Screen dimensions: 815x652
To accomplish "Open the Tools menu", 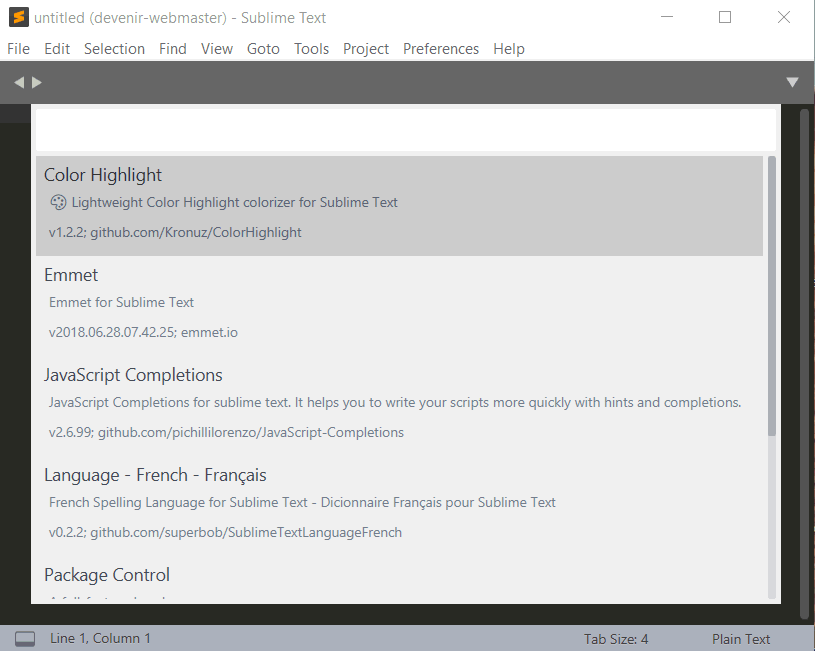I will click(311, 49).
